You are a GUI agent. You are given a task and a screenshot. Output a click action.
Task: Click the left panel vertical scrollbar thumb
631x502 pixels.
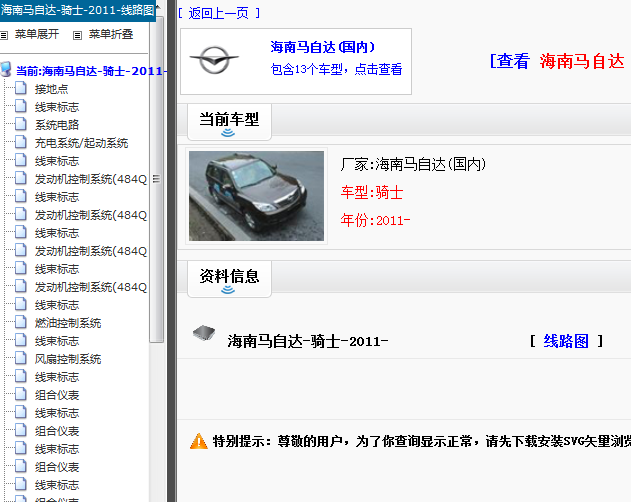click(156, 180)
